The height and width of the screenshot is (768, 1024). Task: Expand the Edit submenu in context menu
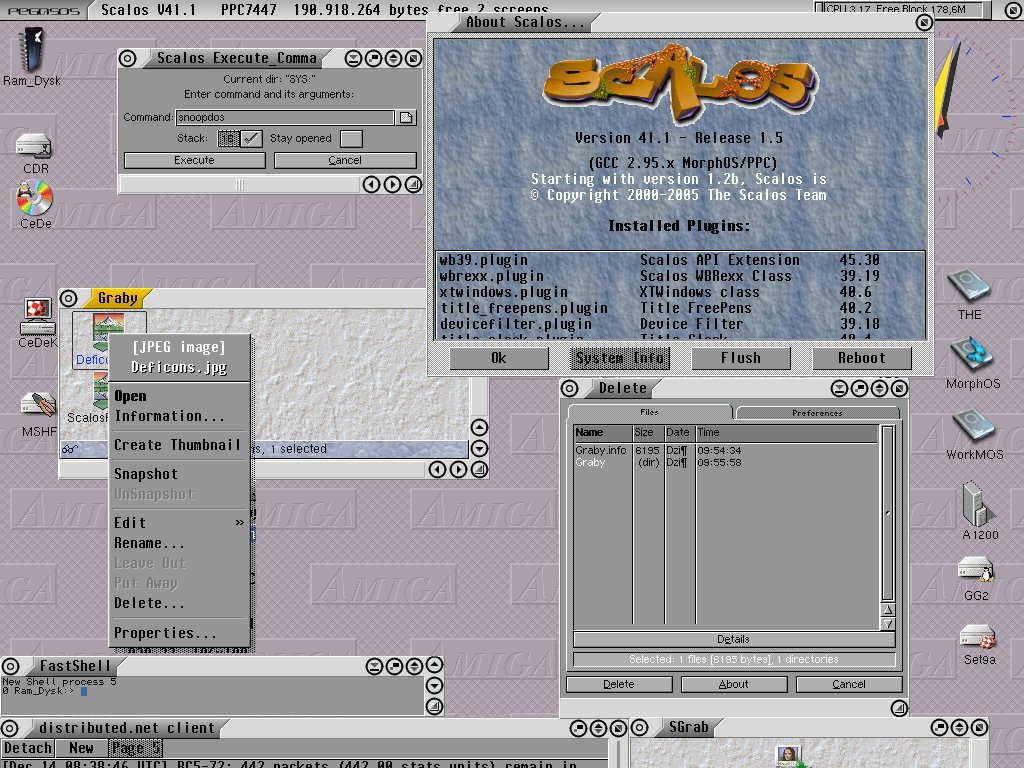click(x=178, y=522)
